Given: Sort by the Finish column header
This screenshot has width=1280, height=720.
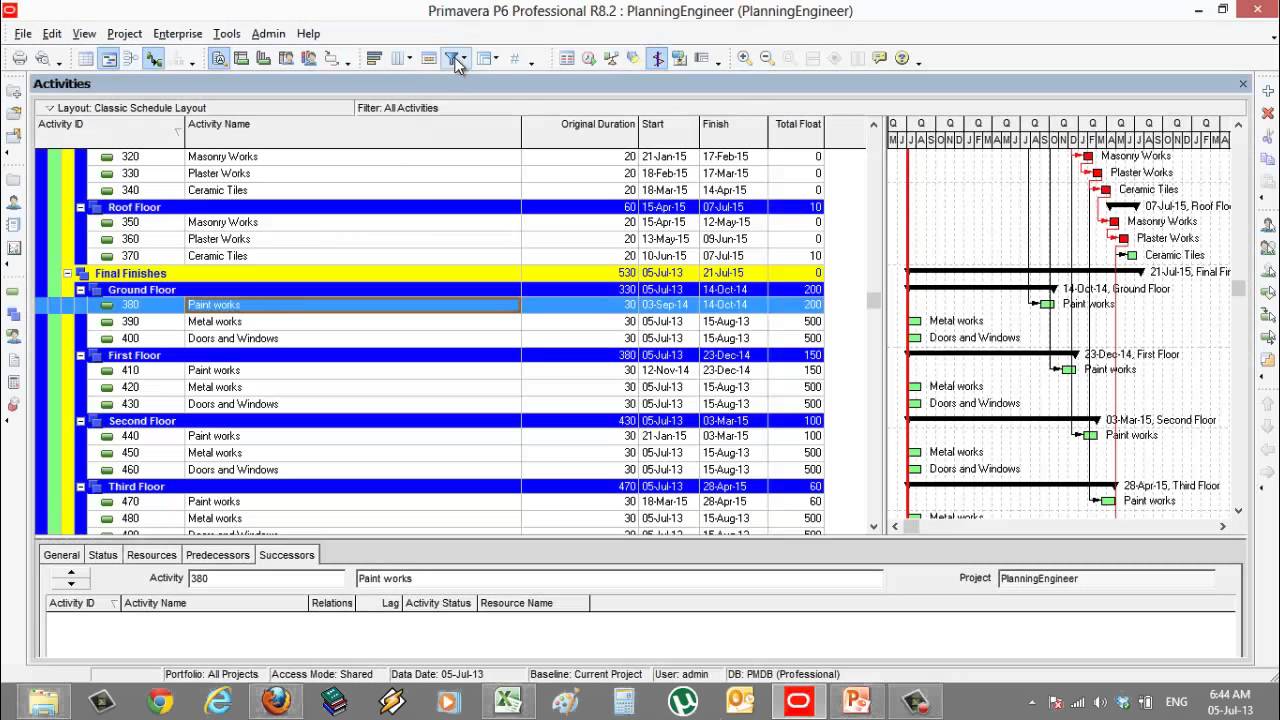Looking at the screenshot, I should 733,131.
